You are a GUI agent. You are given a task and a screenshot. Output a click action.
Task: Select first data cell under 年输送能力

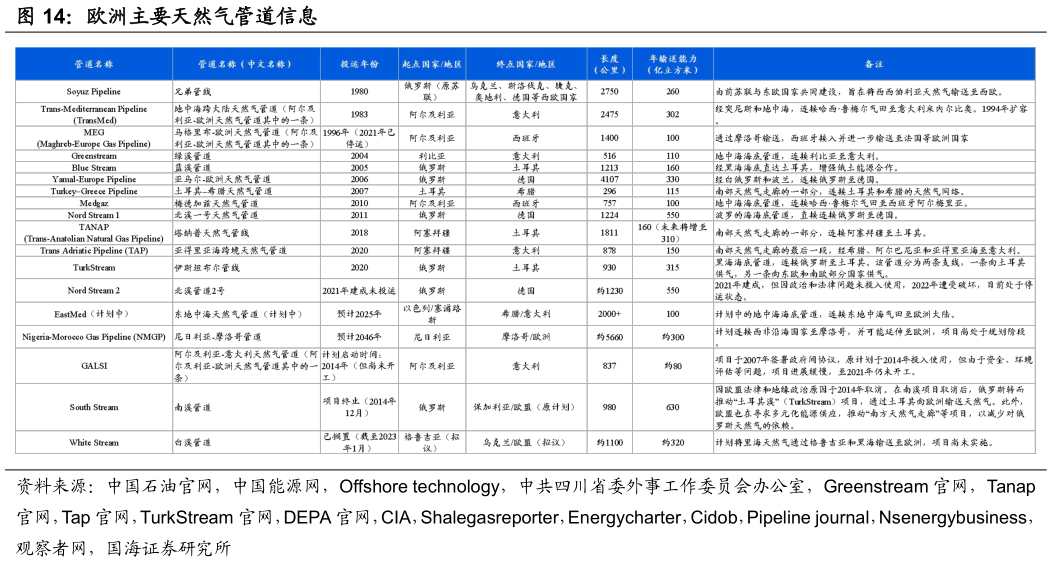[x=673, y=91]
